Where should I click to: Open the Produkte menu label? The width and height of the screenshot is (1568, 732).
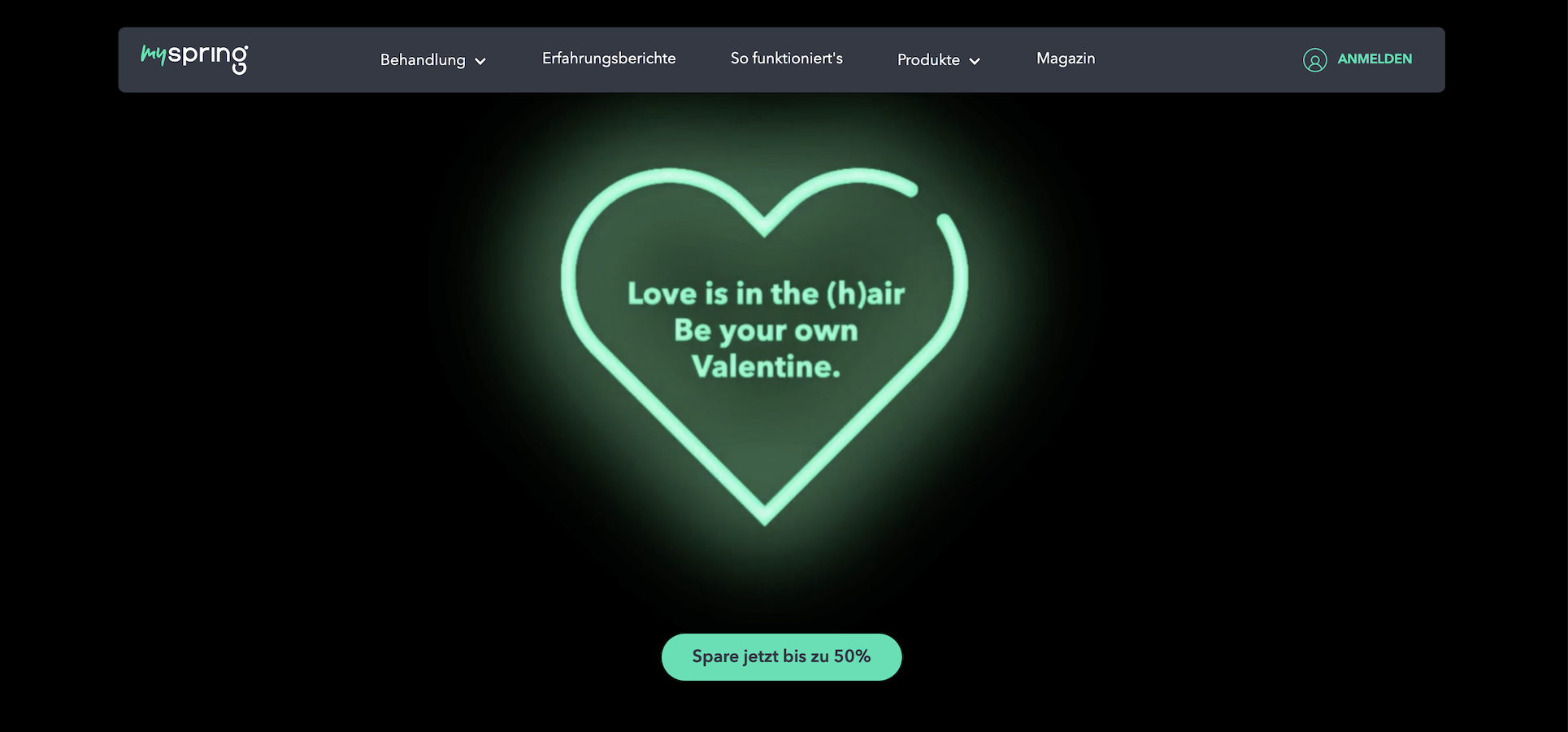pyautogui.click(x=928, y=59)
